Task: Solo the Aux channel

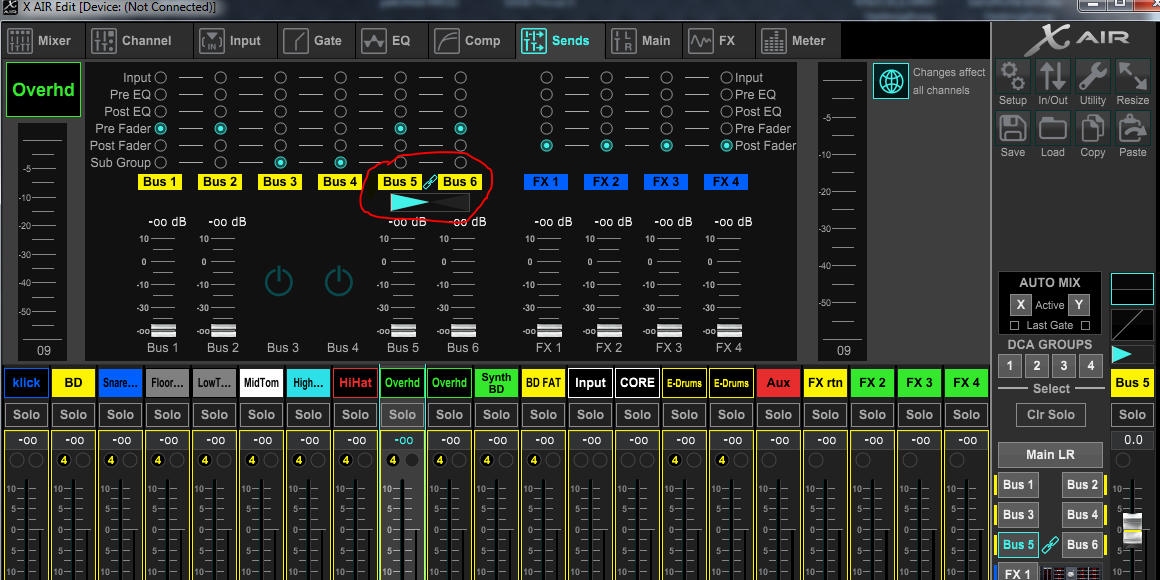Action: tap(778, 415)
